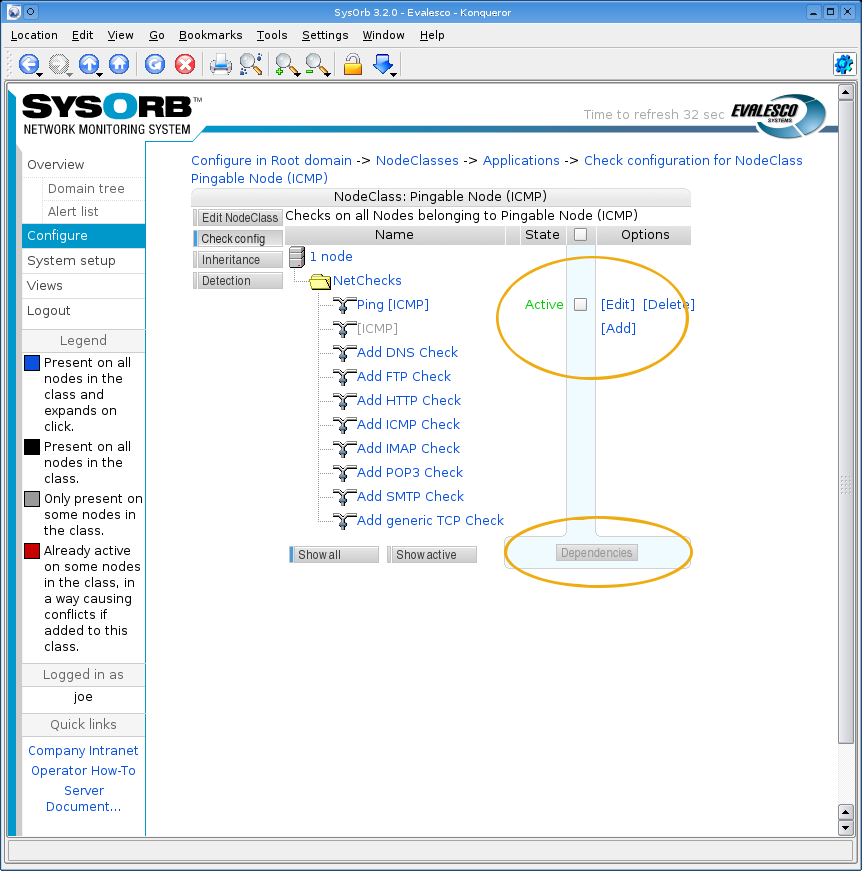Click the Show active button
Image resolution: width=862 pixels, height=871 pixels.
pos(432,554)
